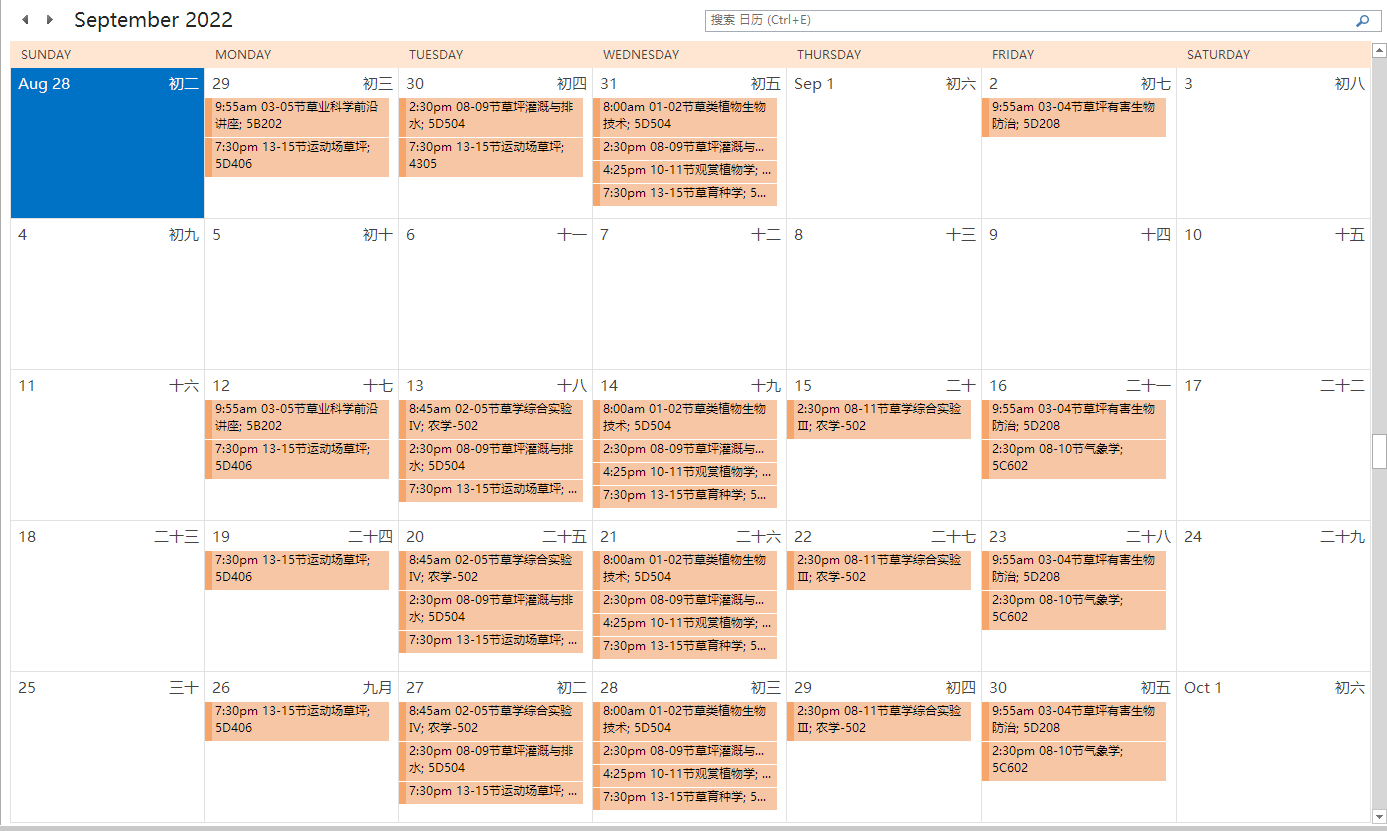Screen dimensions: 1387x831
Task: Open Sep 21 7:30pm 草育种学 event
Action: click(x=685, y=647)
